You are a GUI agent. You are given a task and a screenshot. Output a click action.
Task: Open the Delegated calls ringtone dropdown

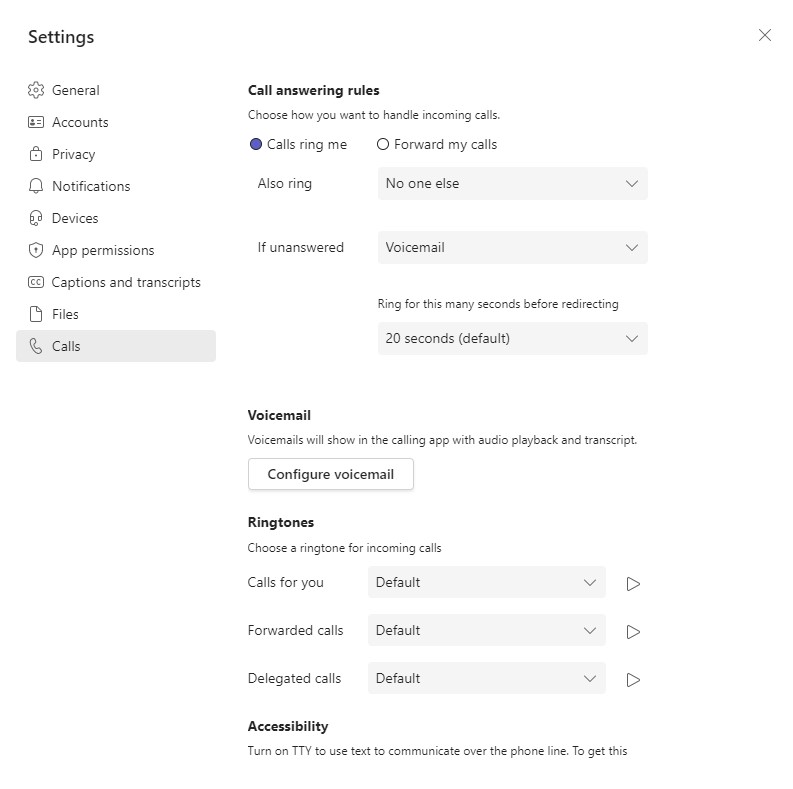(487, 678)
